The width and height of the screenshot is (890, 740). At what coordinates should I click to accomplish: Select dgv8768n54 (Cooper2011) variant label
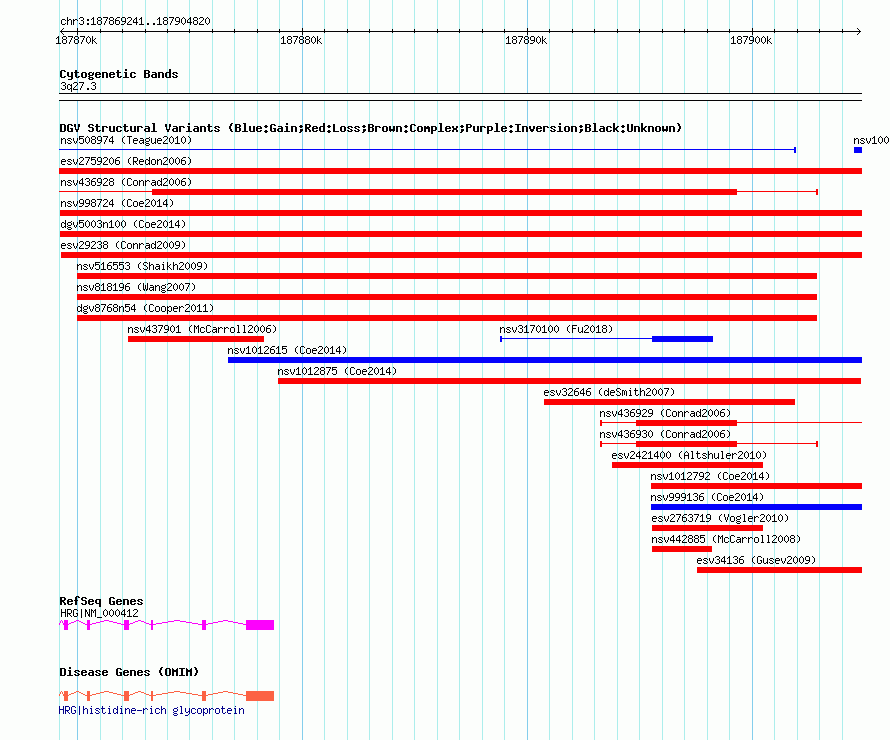tap(145, 308)
